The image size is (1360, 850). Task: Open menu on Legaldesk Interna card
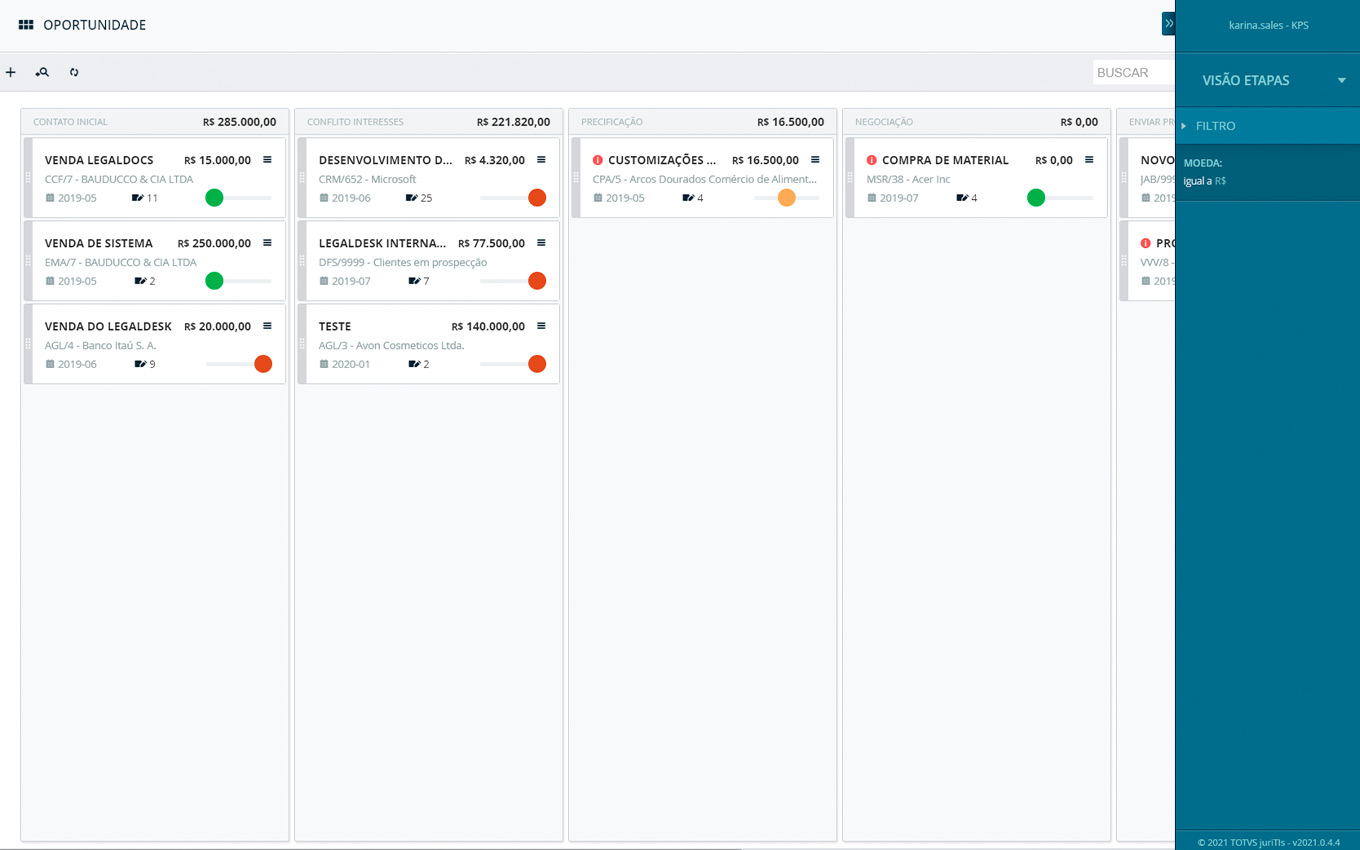[x=541, y=243]
